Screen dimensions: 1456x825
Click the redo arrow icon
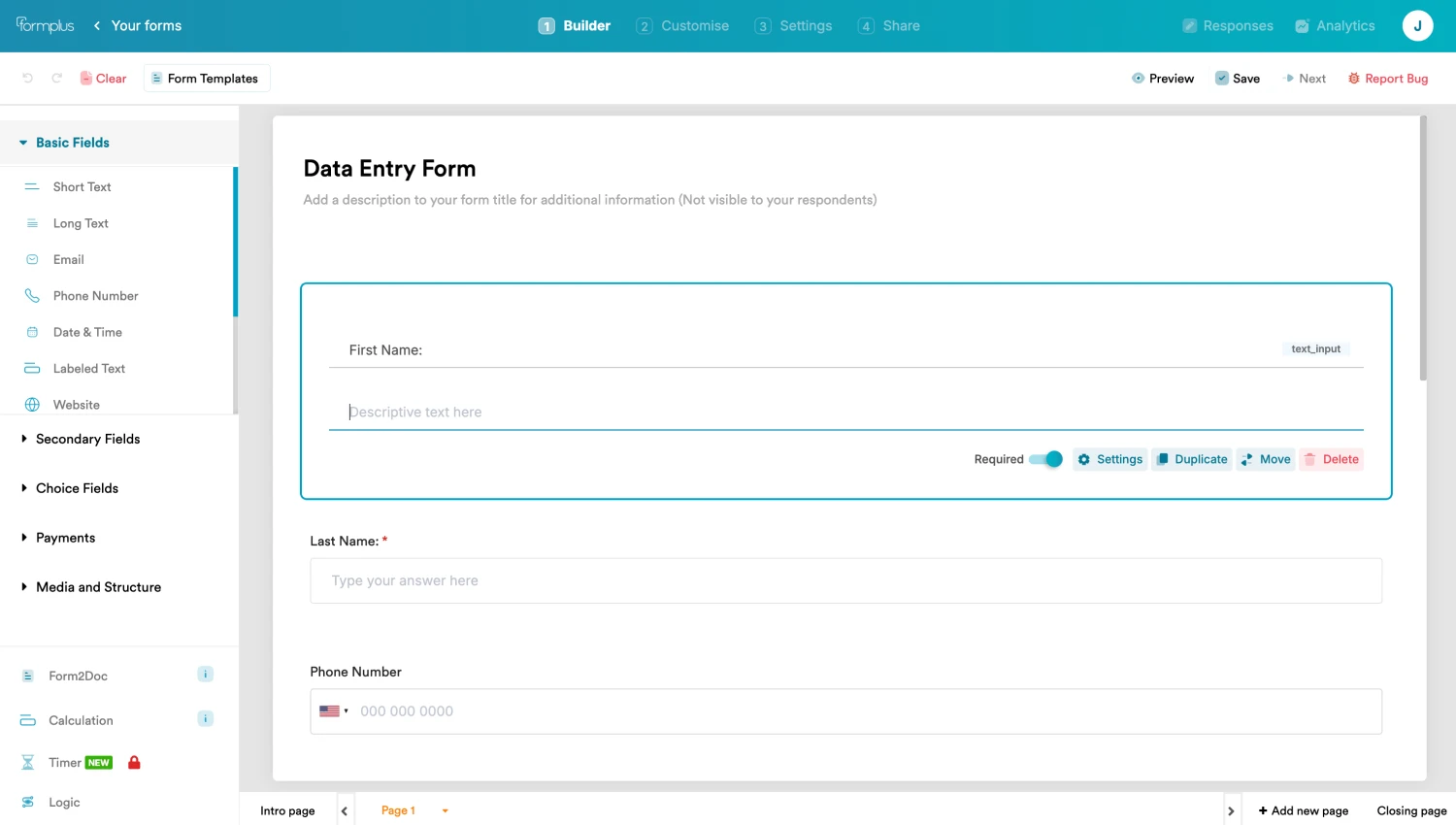pos(57,79)
